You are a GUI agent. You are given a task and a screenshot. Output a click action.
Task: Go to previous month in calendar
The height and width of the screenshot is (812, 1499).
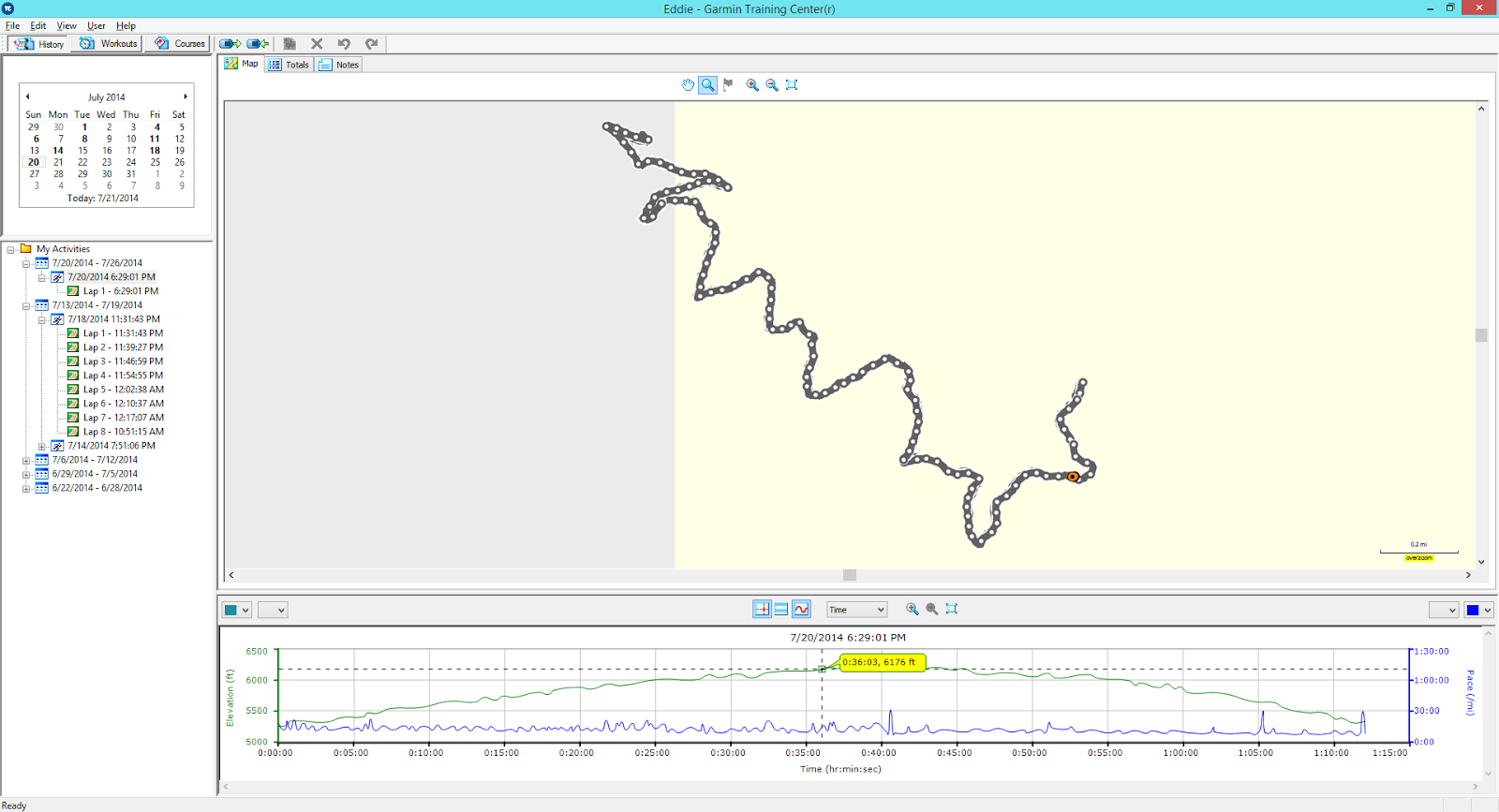click(x=28, y=96)
